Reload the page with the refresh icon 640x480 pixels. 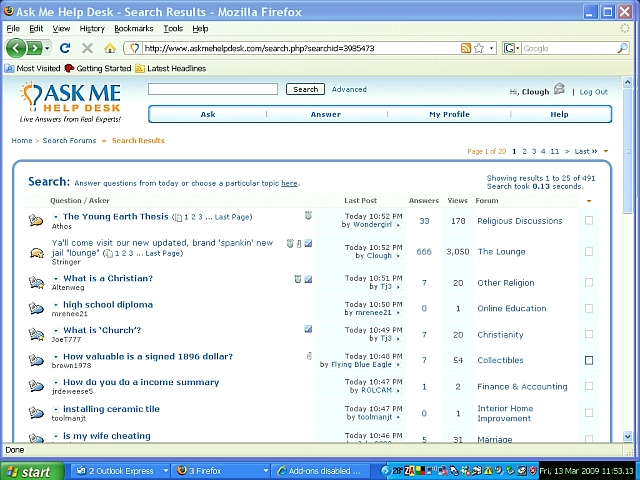pos(65,48)
